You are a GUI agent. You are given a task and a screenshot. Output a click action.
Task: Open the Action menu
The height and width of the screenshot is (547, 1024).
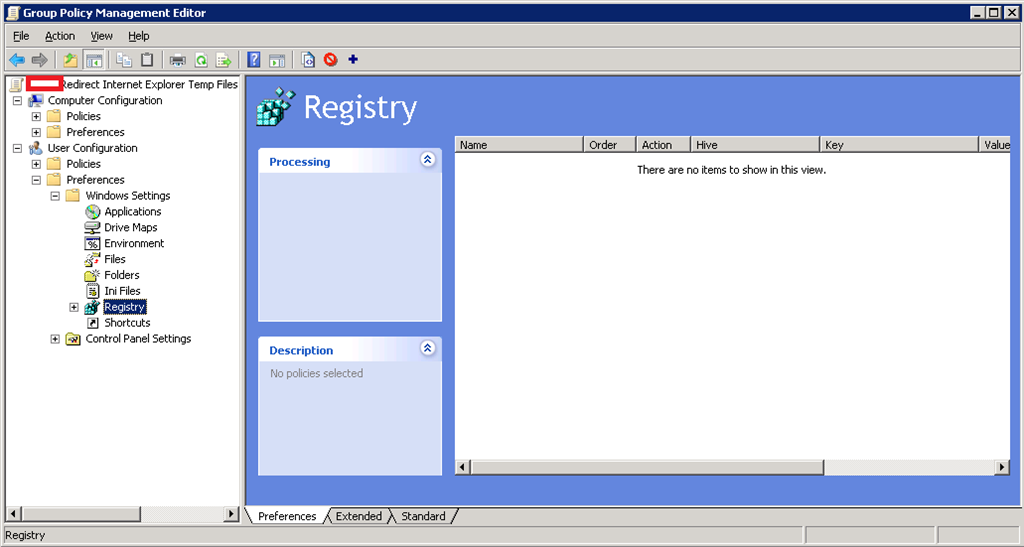(x=59, y=36)
